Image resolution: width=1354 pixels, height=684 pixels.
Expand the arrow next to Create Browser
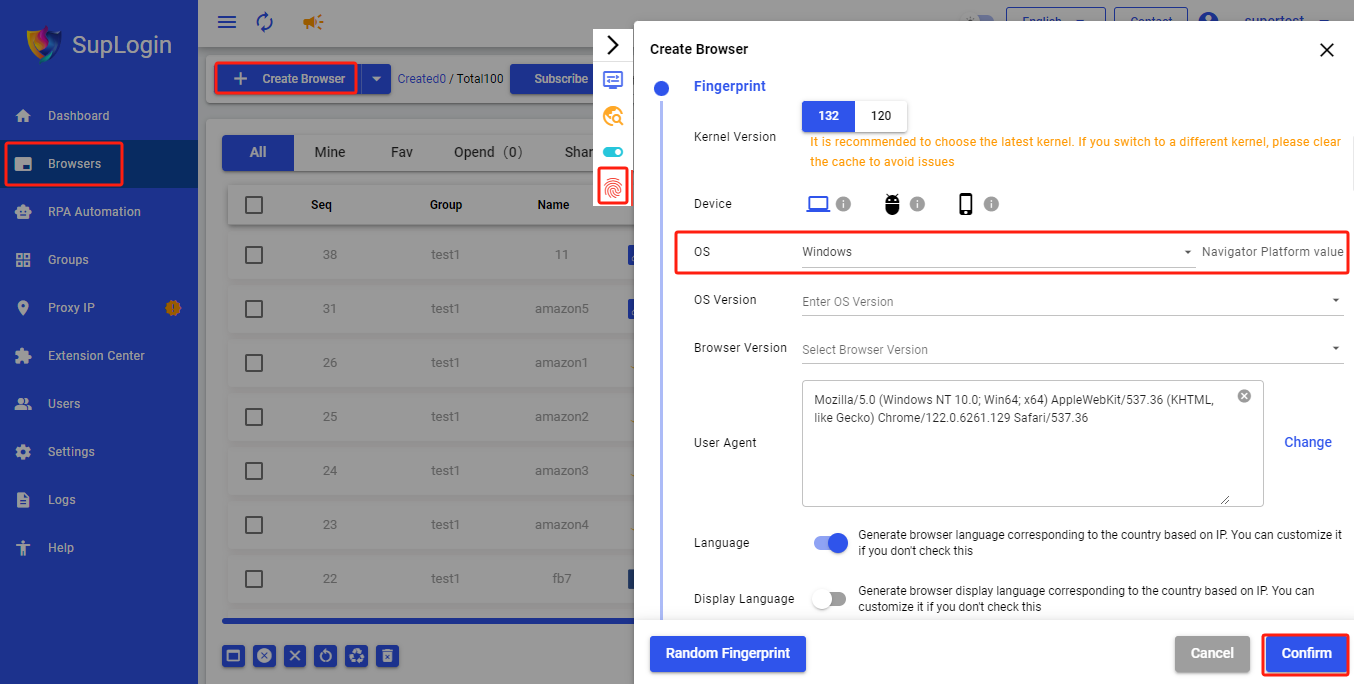click(x=376, y=79)
